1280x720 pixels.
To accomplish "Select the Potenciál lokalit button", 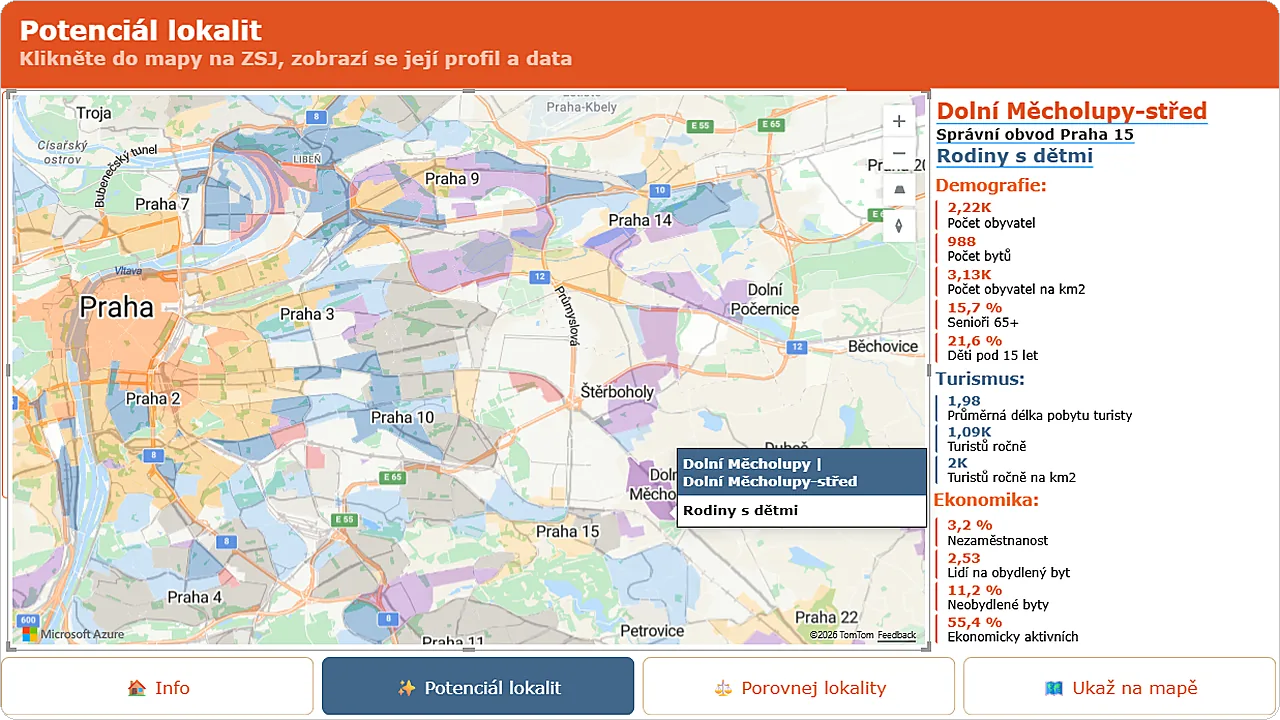I will click(478, 687).
